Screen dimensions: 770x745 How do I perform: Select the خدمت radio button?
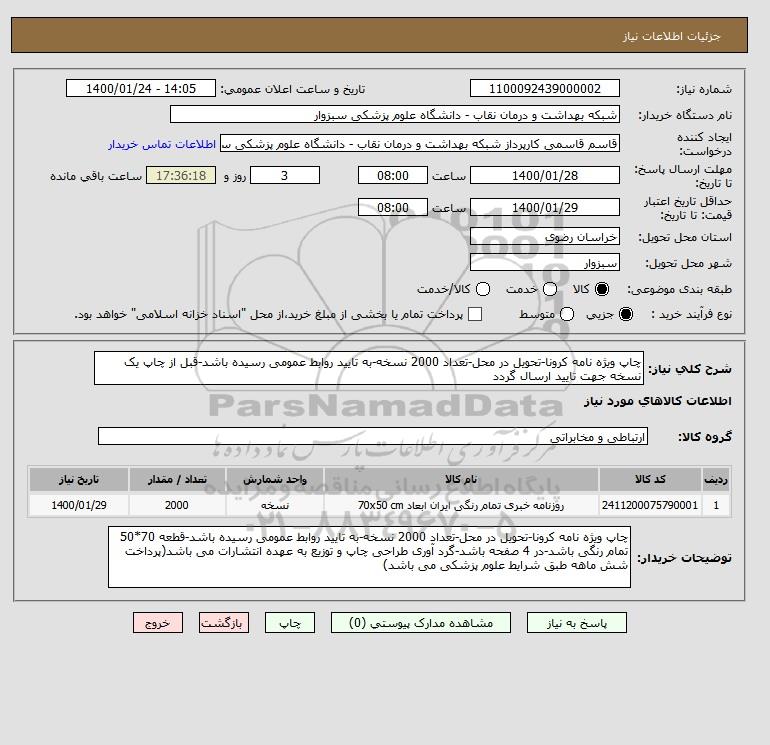[x=550, y=289]
